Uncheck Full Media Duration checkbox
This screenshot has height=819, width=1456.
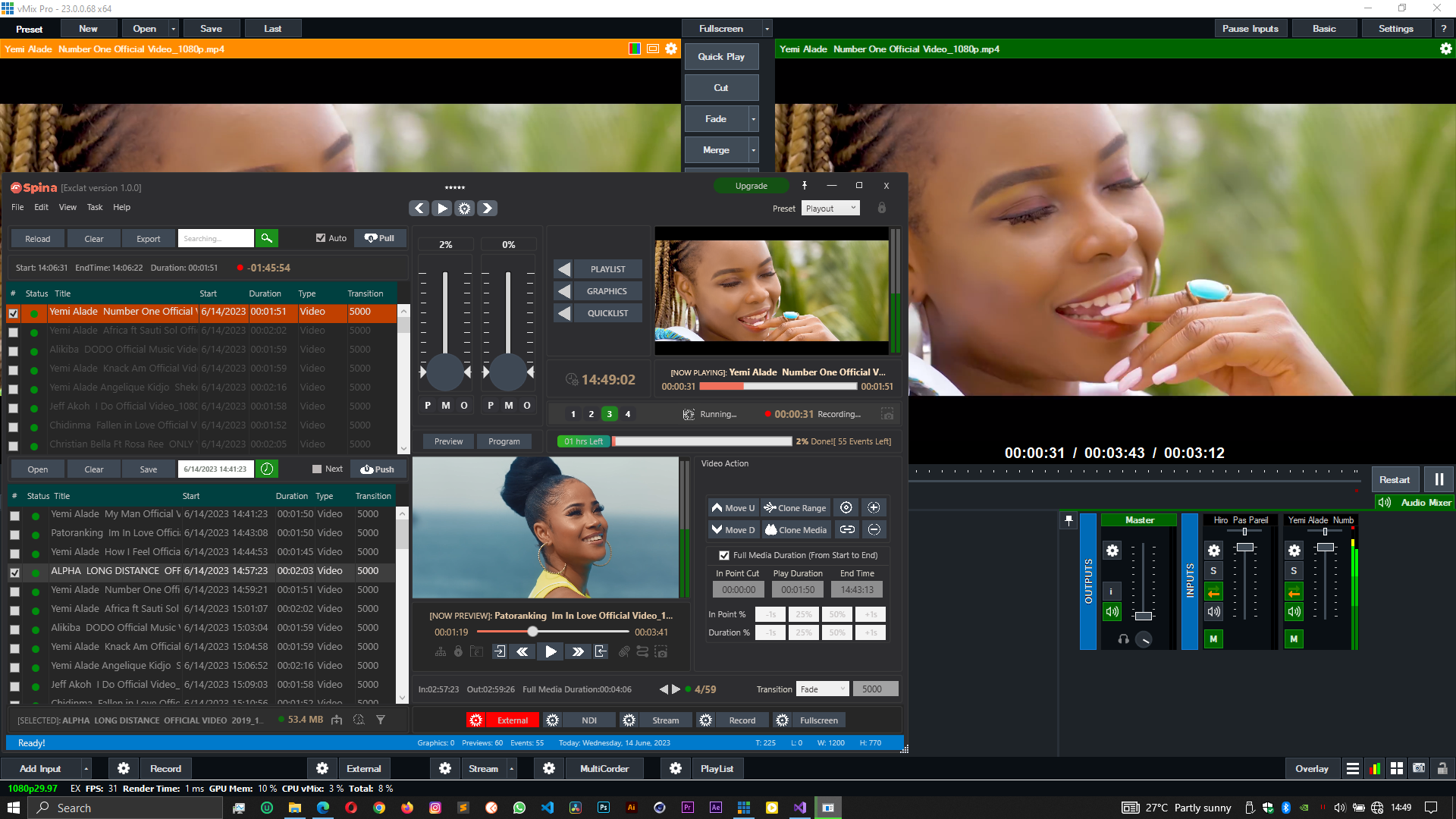click(724, 555)
